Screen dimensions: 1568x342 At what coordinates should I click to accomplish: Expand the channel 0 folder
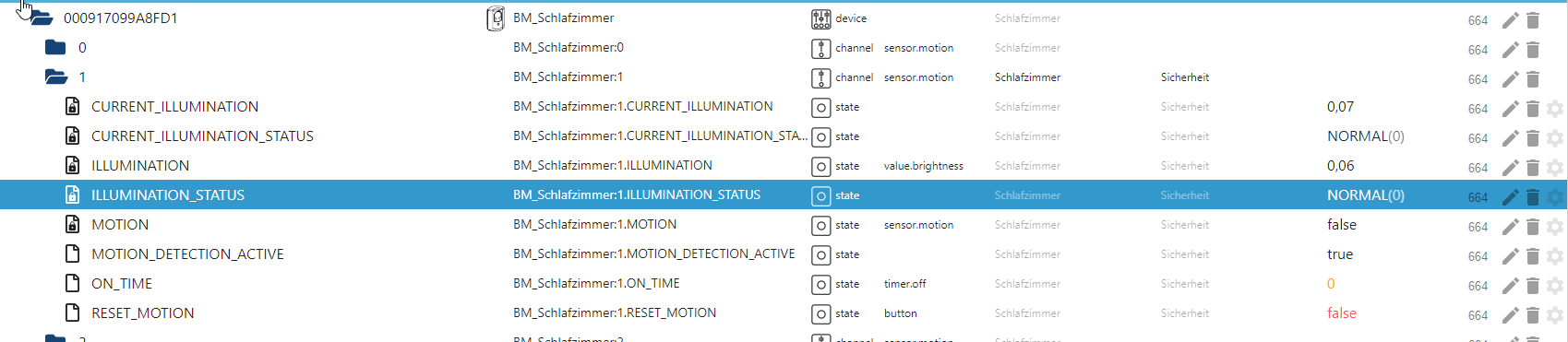[55, 48]
